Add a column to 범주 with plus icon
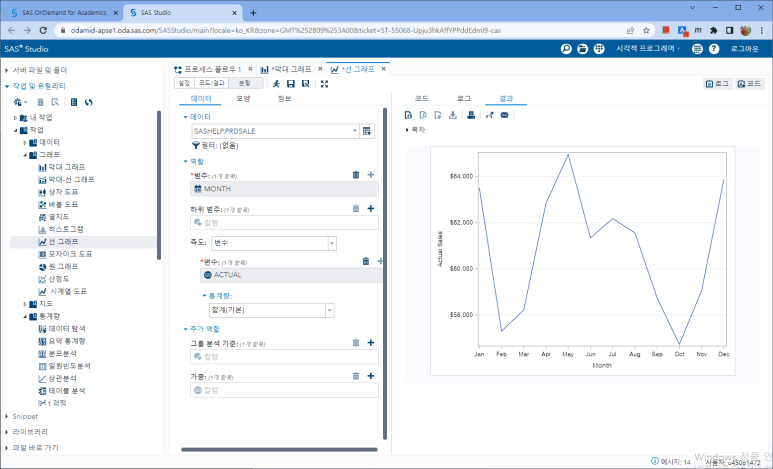 (x=371, y=175)
